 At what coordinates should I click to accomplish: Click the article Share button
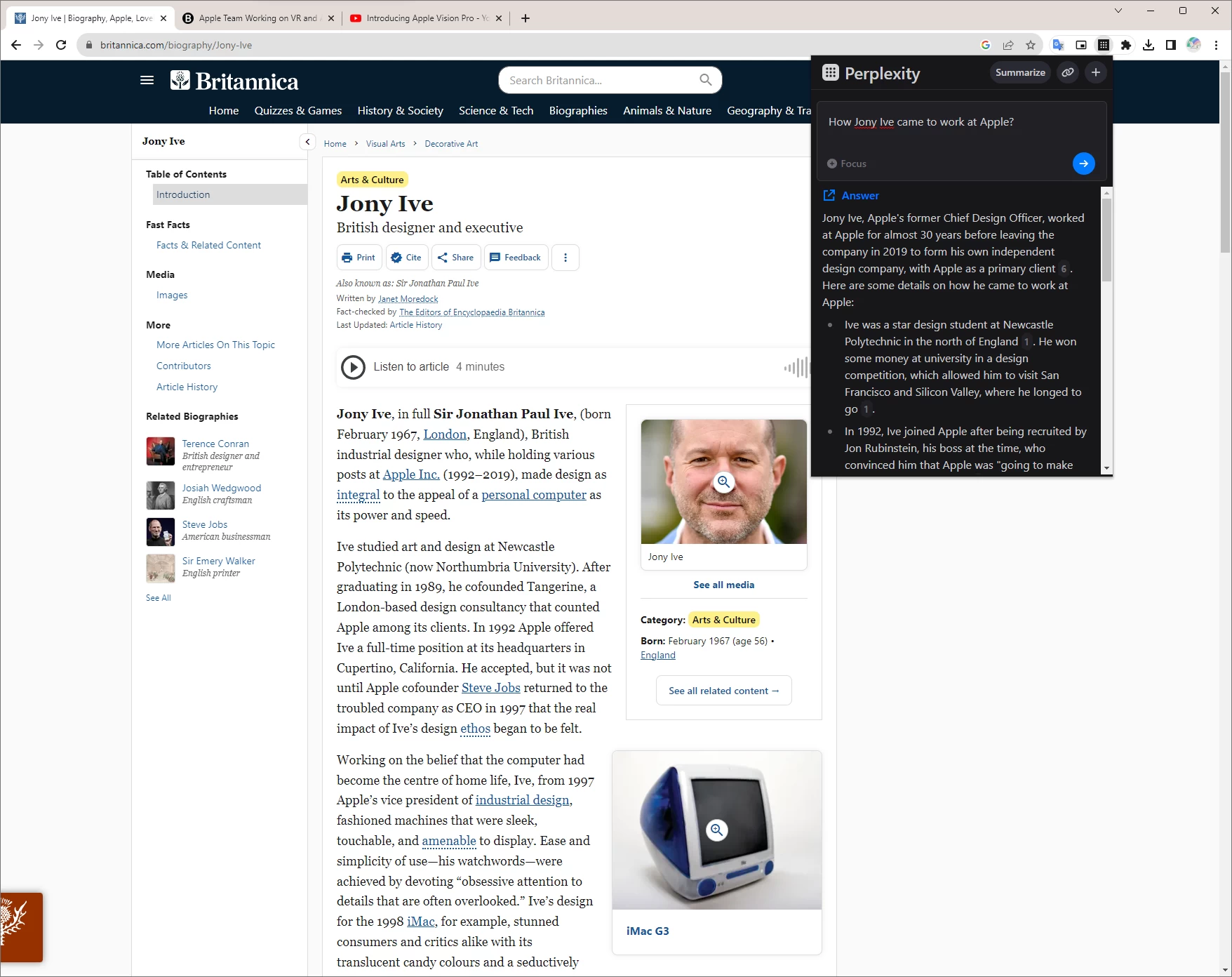click(456, 258)
